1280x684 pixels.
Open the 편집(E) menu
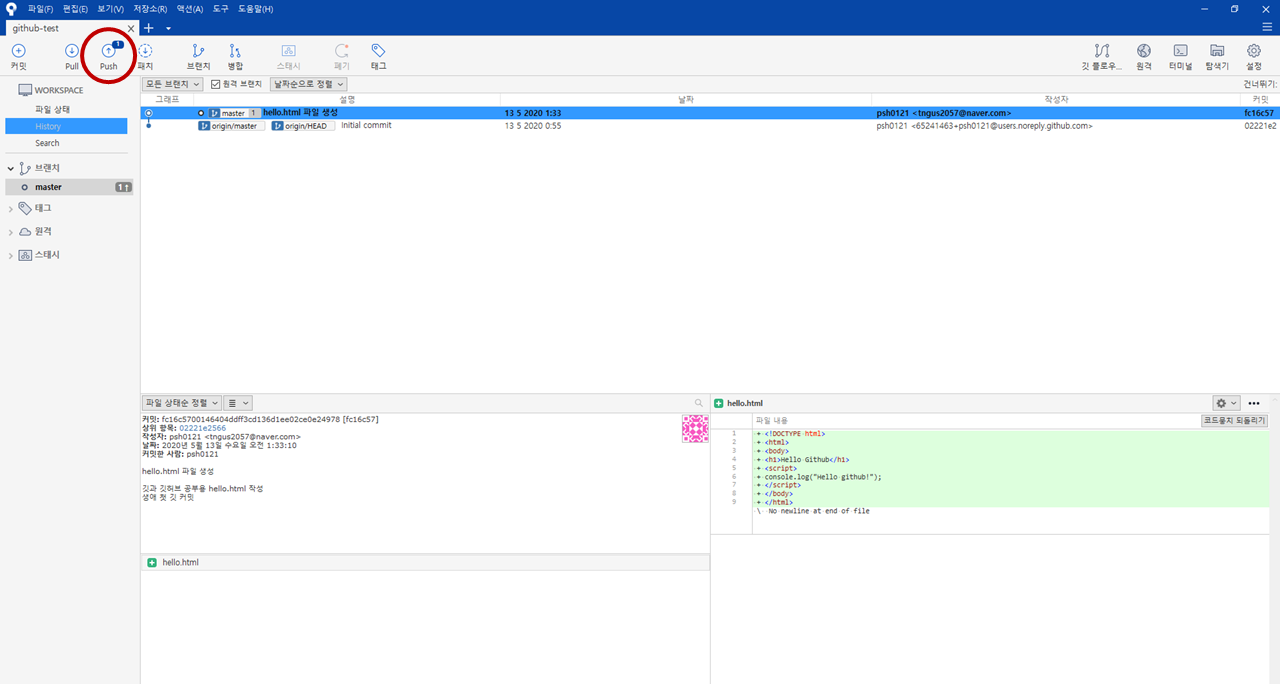coord(75,9)
